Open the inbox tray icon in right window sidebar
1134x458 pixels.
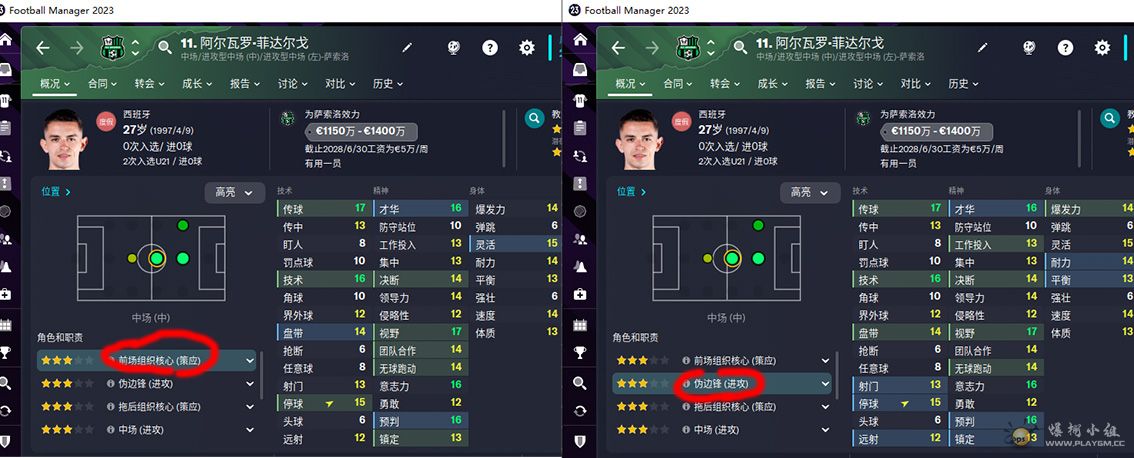pyautogui.click(x=580, y=69)
